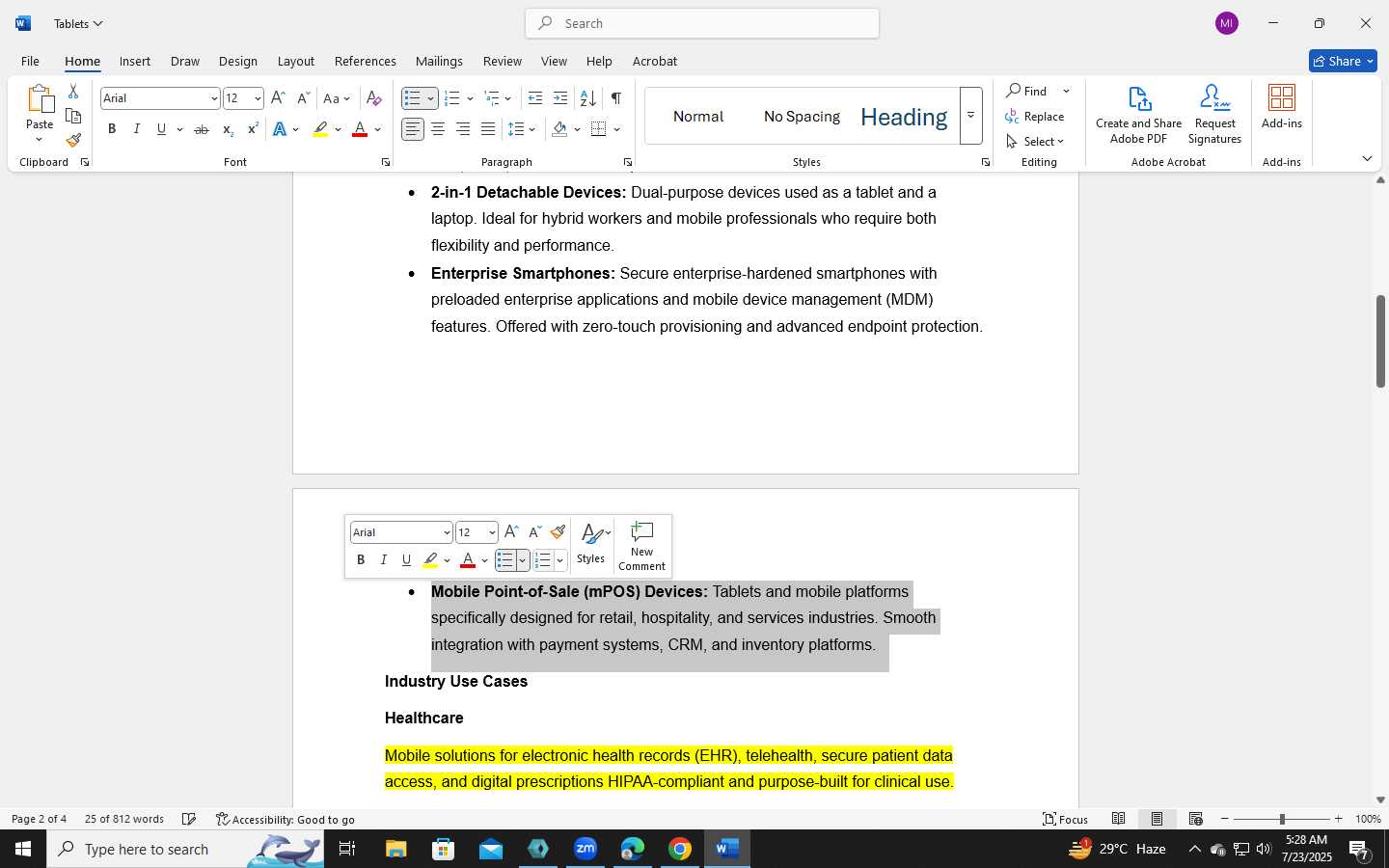This screenshot has height=868, width=1389.
Task: Open ribbon font name dropdown
Action: coord(214,98)
